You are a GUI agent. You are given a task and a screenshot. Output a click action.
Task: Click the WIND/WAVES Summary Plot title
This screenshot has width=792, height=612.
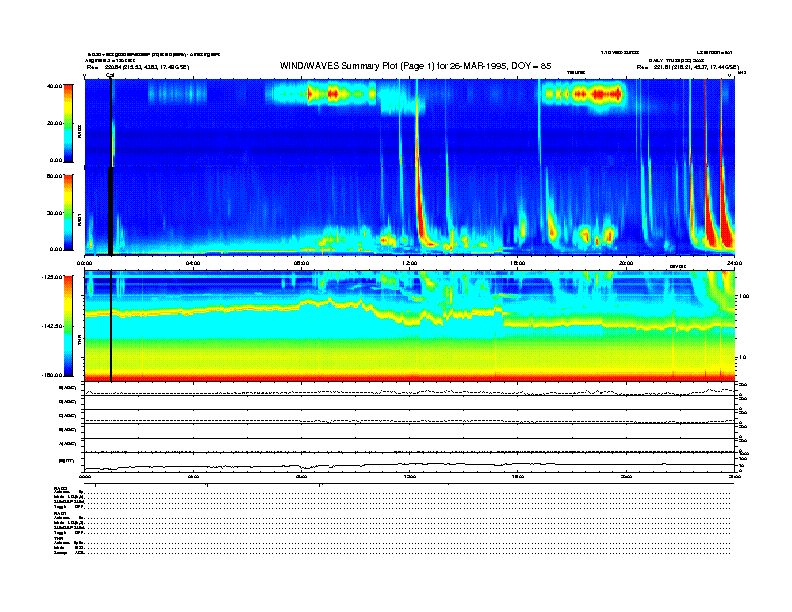pos(415,66)
